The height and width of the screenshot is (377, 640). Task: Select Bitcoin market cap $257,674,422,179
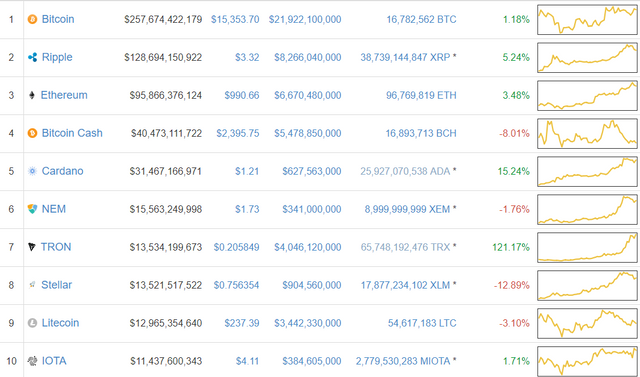tap(163, 19)
